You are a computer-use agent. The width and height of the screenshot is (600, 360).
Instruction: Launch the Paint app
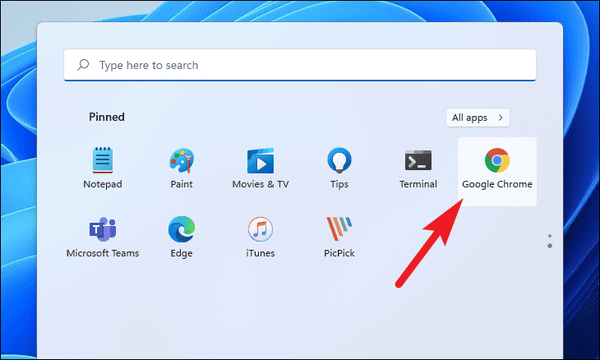point(181,168)
